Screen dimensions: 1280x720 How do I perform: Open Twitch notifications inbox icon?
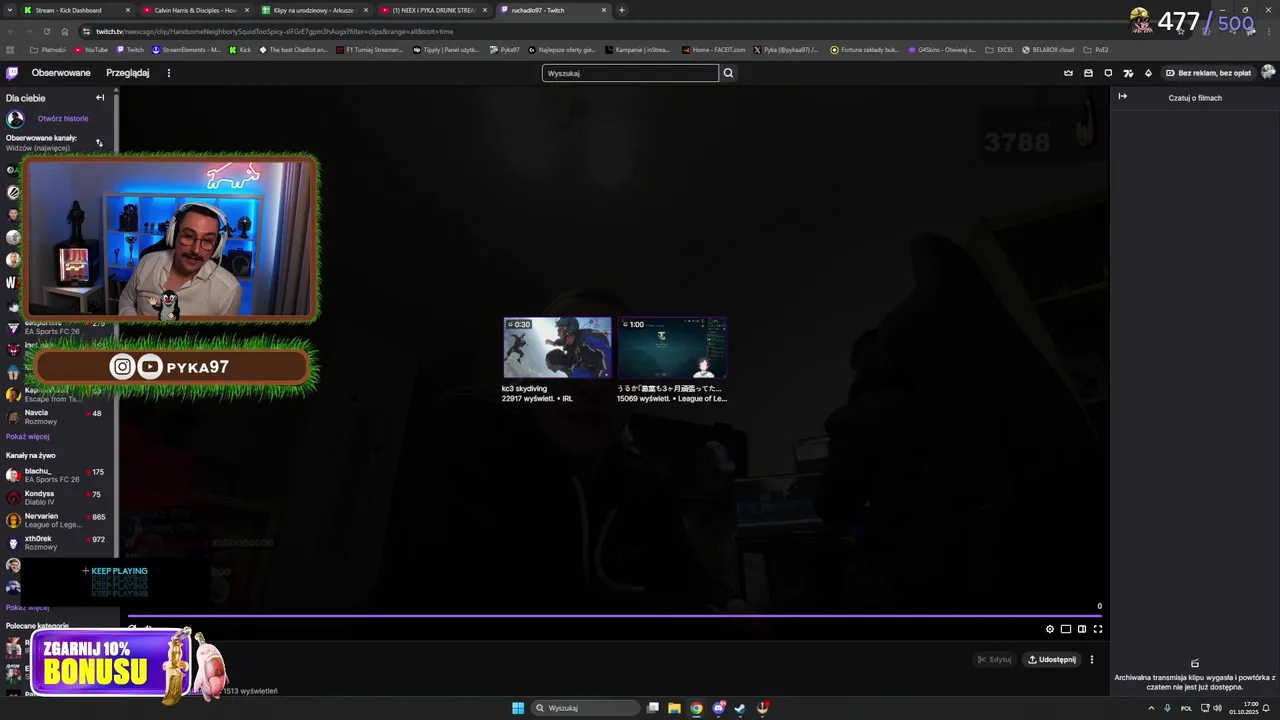1088,73
